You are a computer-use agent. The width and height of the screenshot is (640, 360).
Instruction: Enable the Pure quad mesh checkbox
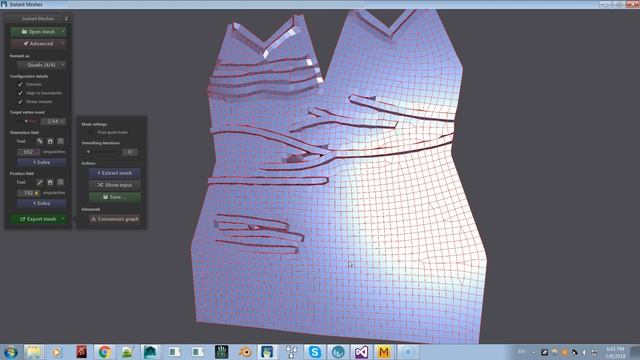click(91, 132)
